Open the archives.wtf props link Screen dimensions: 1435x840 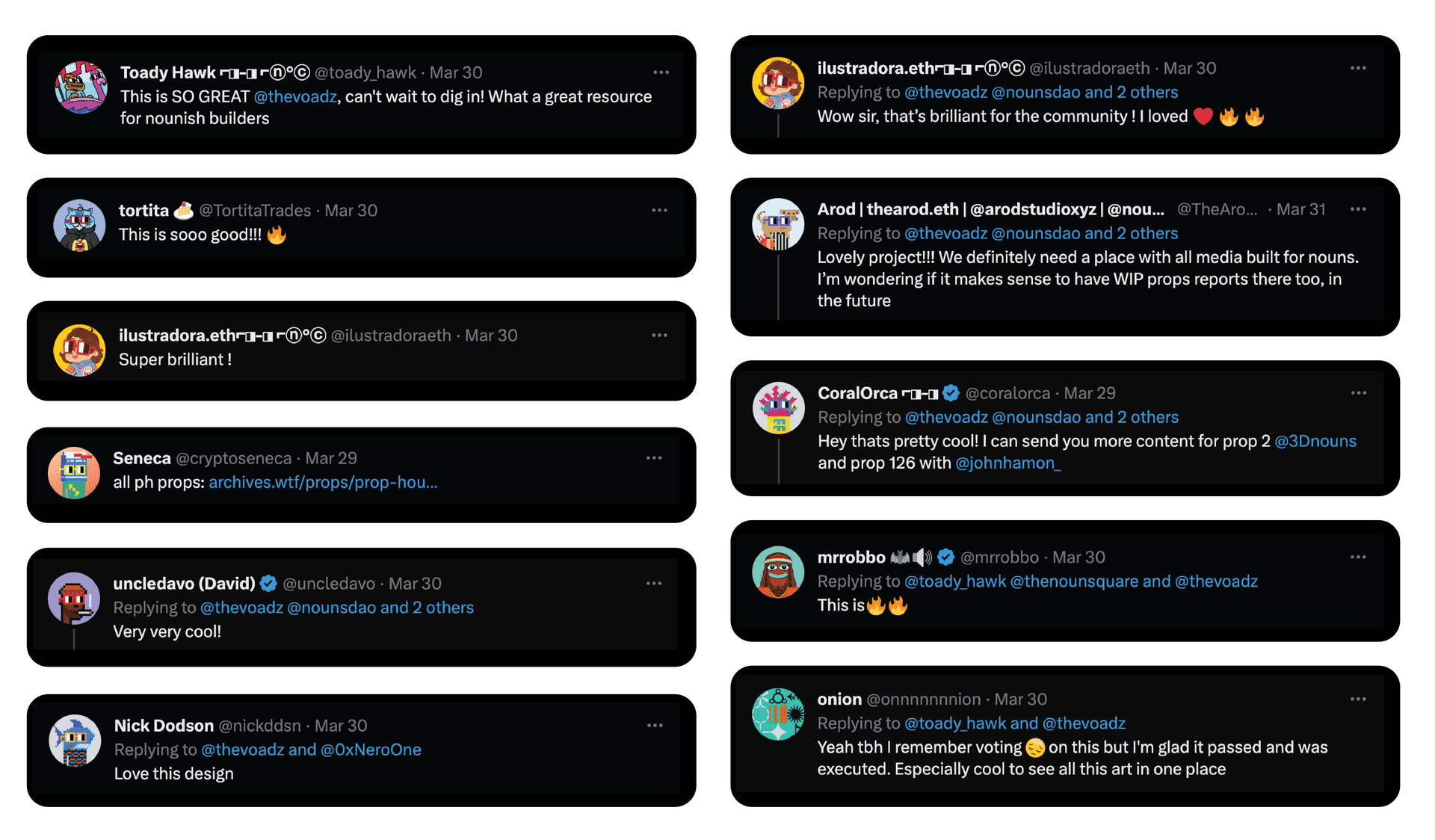[323, 483]
